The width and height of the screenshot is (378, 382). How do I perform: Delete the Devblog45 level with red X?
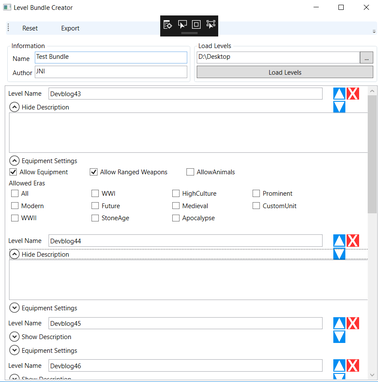353,323
